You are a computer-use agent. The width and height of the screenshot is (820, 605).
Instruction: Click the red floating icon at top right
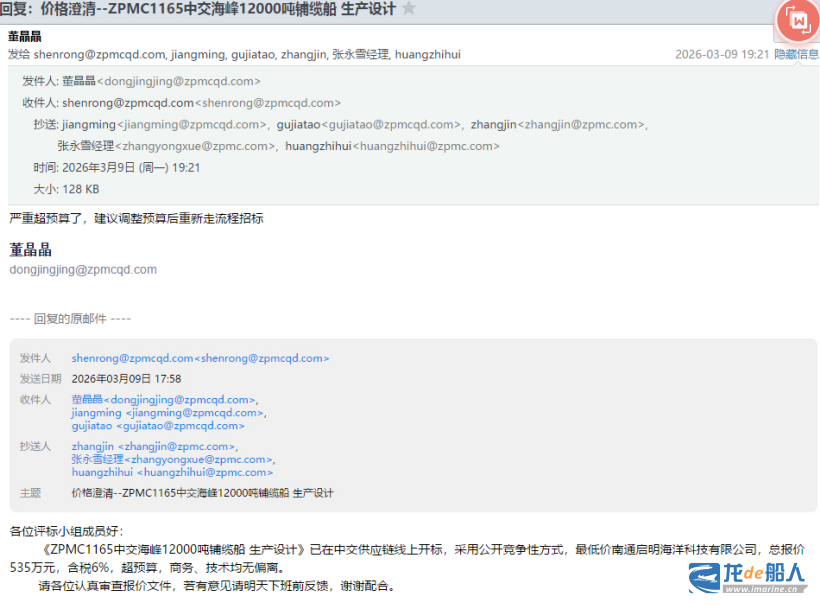tap(797, 20)
